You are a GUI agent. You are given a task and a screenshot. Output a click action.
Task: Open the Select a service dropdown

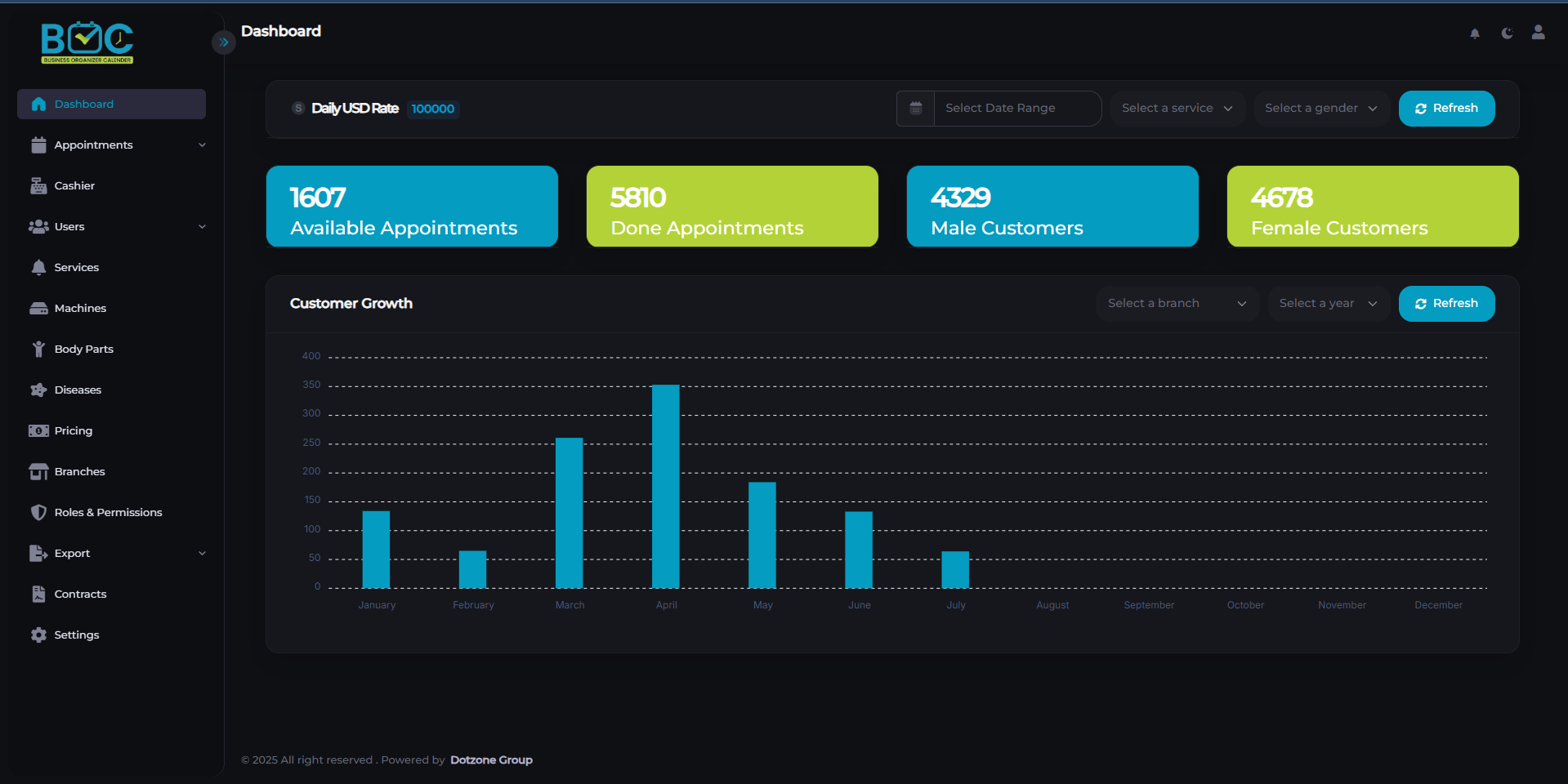(x=1177, y=109)
